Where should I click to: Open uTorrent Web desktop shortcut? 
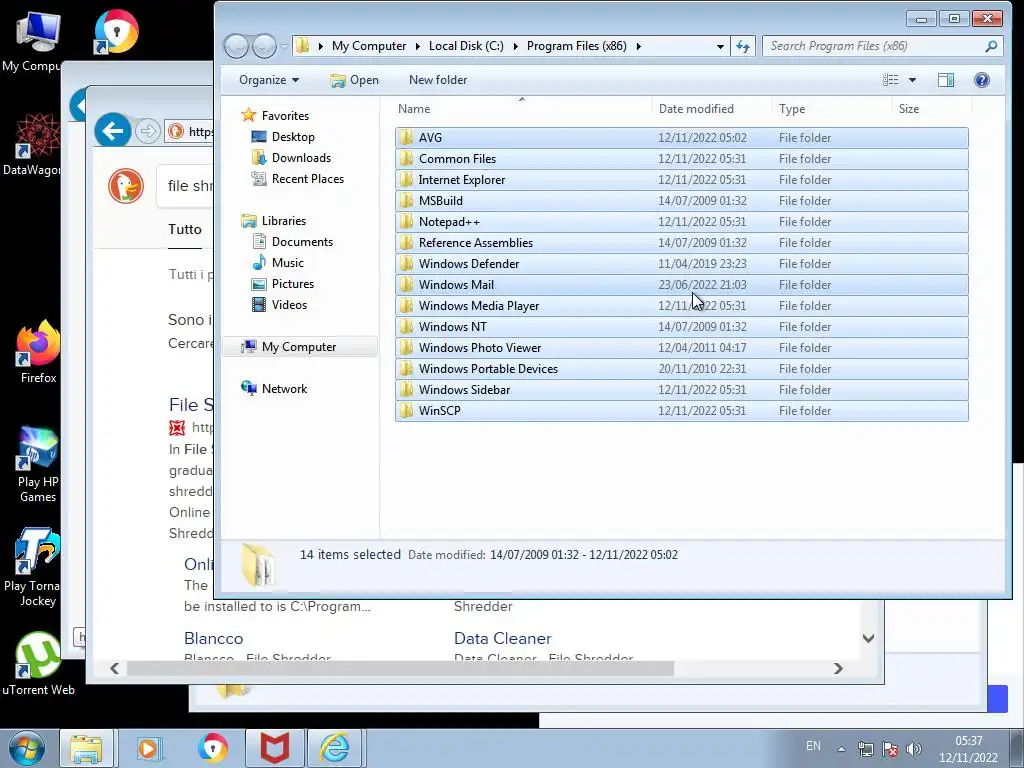click(38, 664)
